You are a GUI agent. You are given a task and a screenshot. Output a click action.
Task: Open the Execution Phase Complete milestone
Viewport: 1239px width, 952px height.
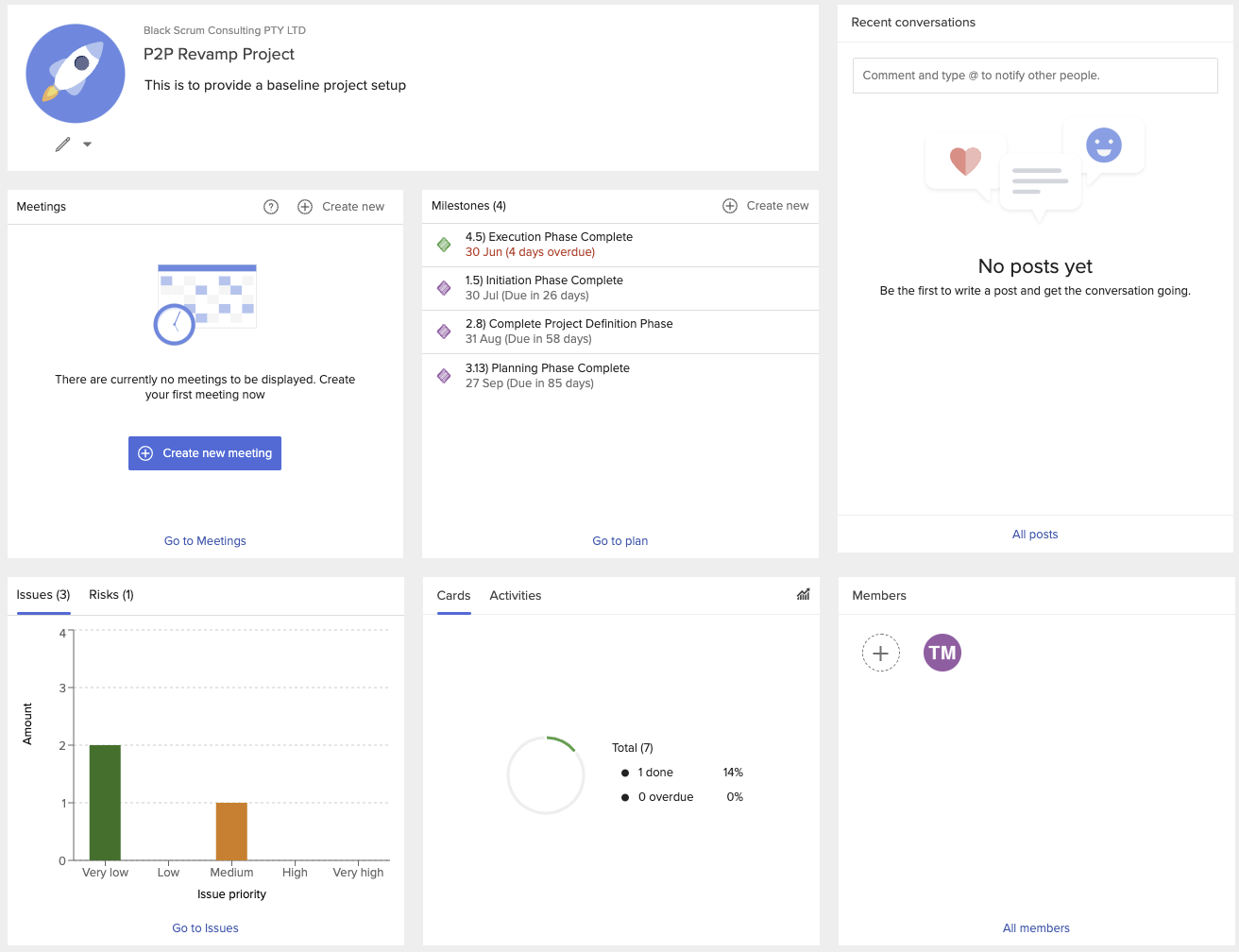point(549,237)
